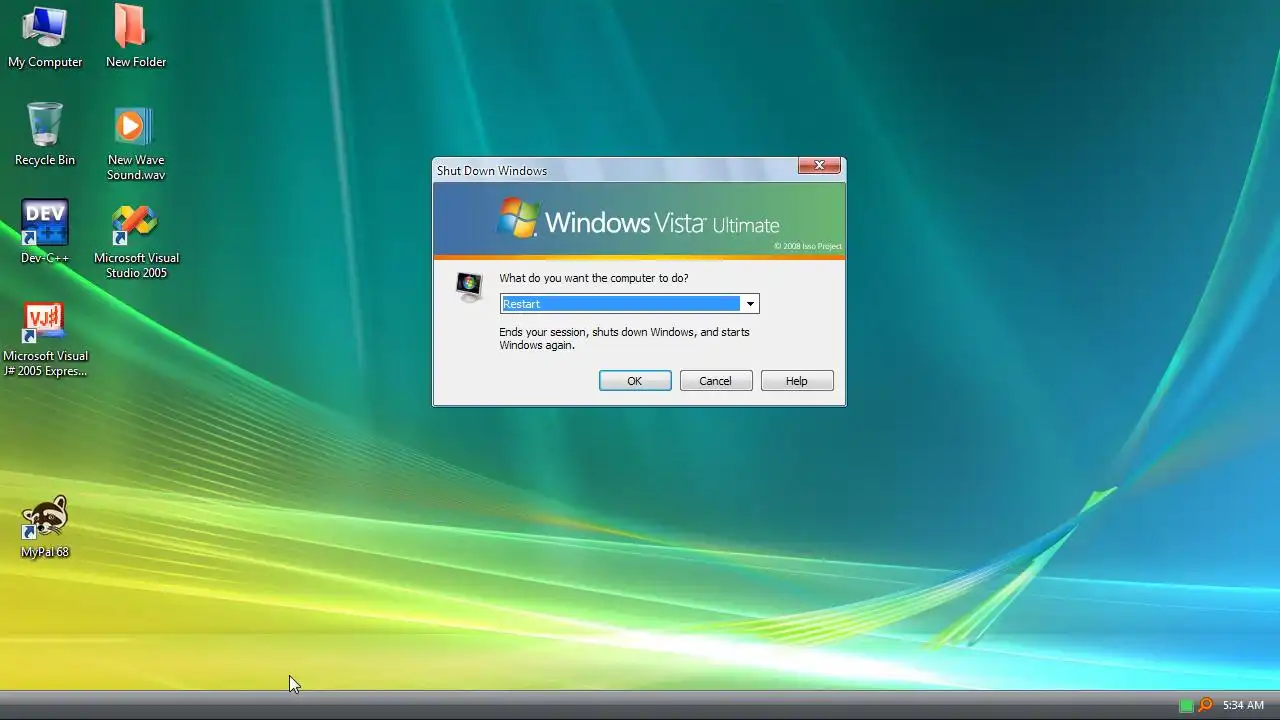Open the shutdown action dropdown arrow
Image resolution: width=1280 pixels, height=720 pixels.
pyautogui.click(x=750, y=304)
